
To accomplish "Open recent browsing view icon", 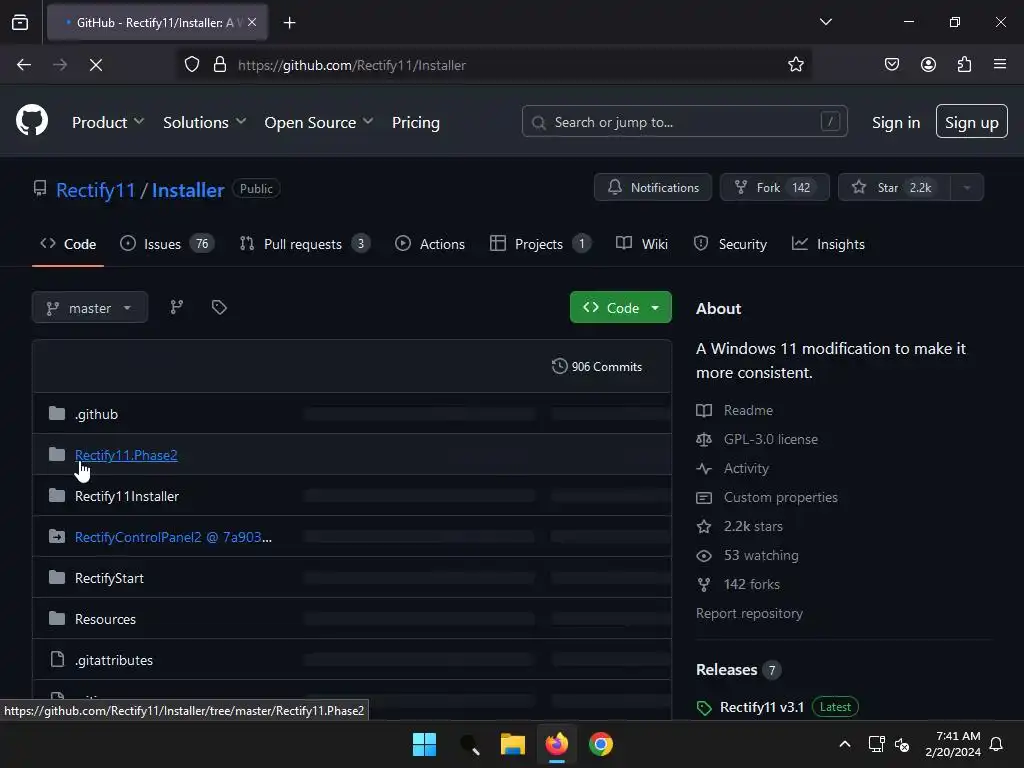I will tap(20, 23).
